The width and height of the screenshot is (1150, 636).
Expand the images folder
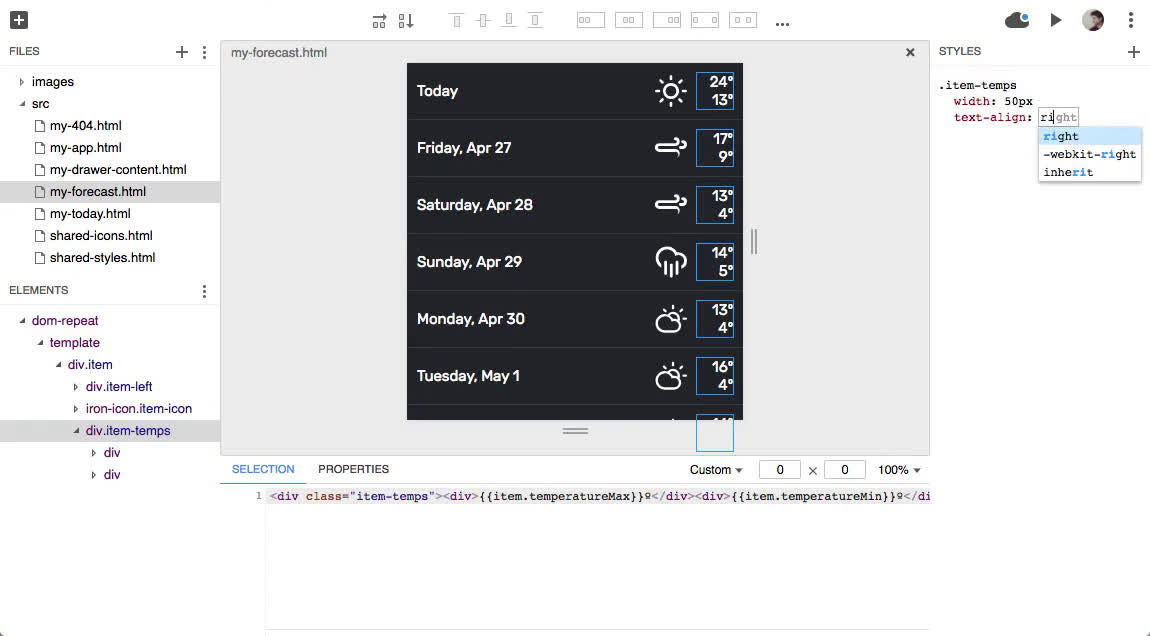(22, 82)
